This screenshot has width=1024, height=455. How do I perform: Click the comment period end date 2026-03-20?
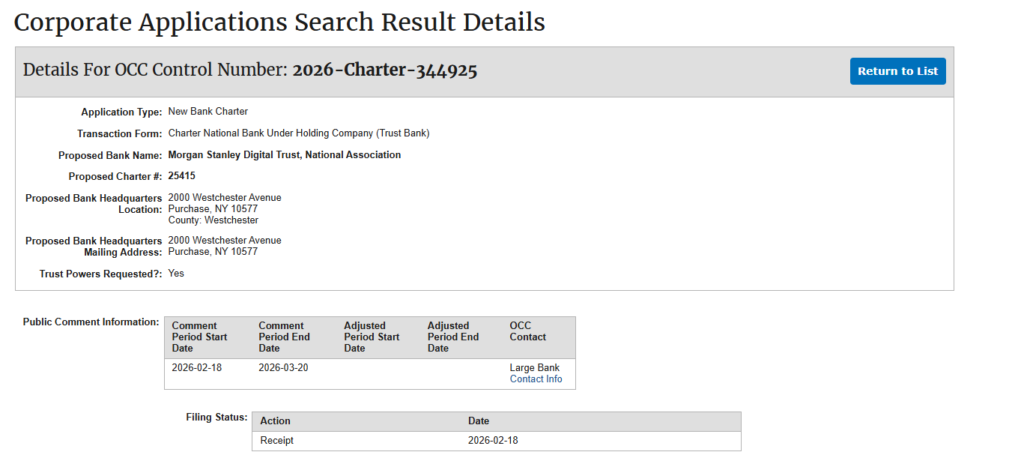coord(285,368)
